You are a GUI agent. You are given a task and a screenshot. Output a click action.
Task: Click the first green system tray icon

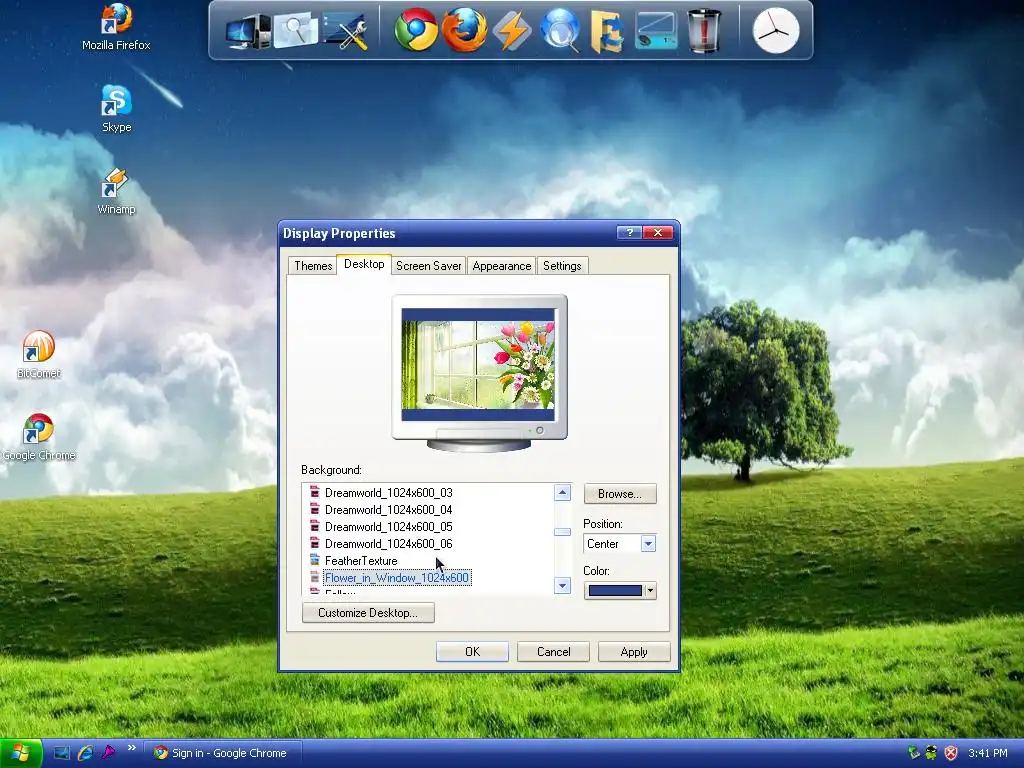point(914,753)
